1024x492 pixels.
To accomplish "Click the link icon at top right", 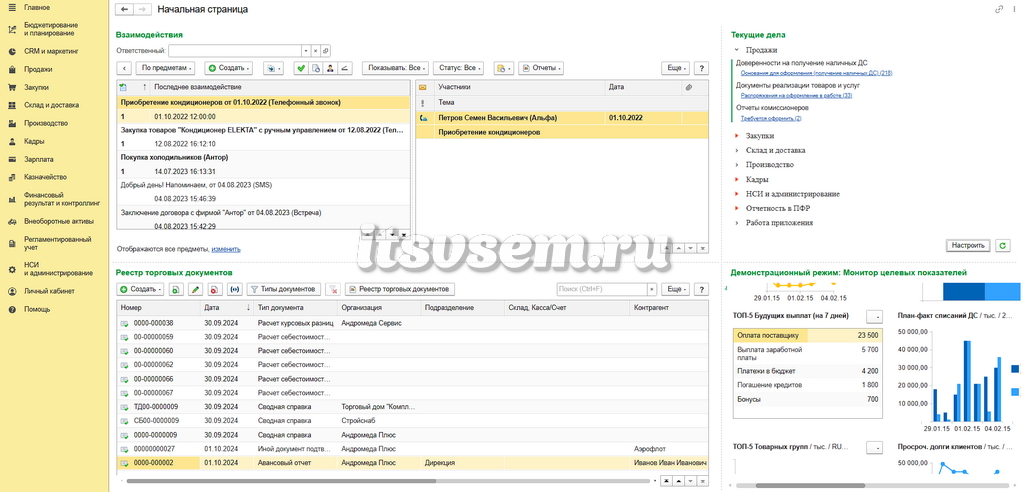I will coord(999,10).
